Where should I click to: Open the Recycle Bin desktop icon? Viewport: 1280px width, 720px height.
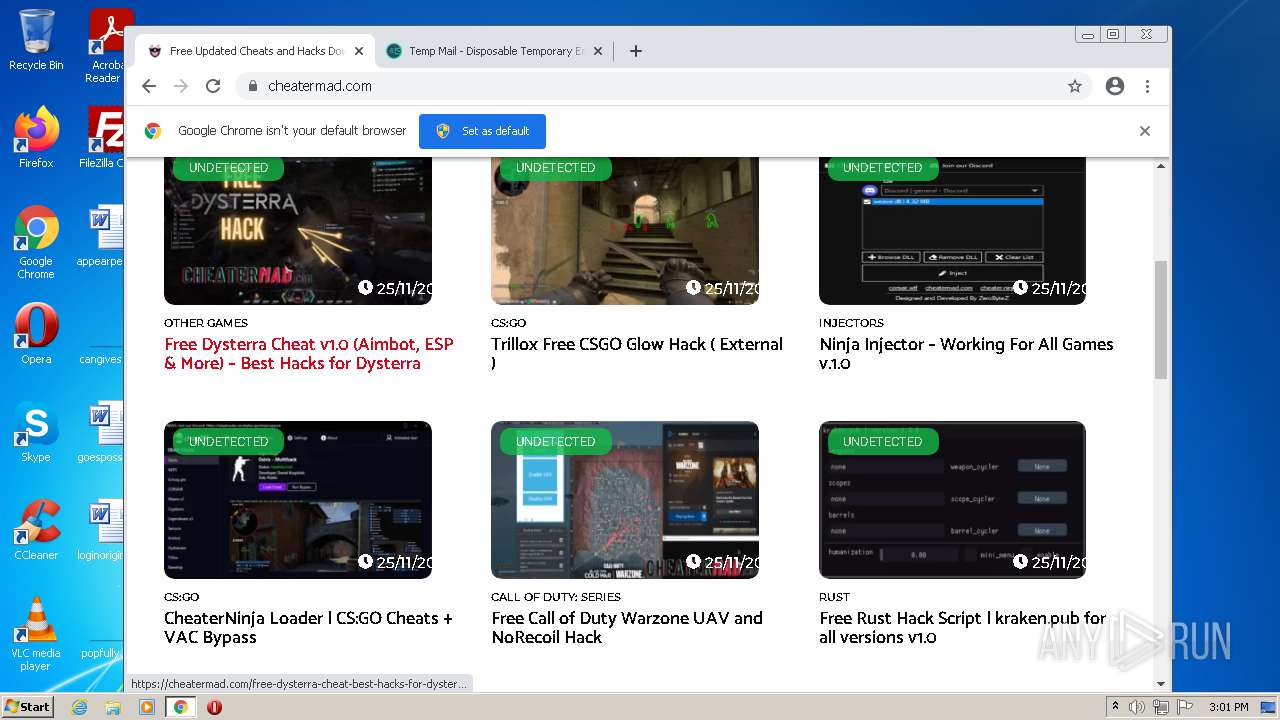pyautogui.click(x=36, y=40)
